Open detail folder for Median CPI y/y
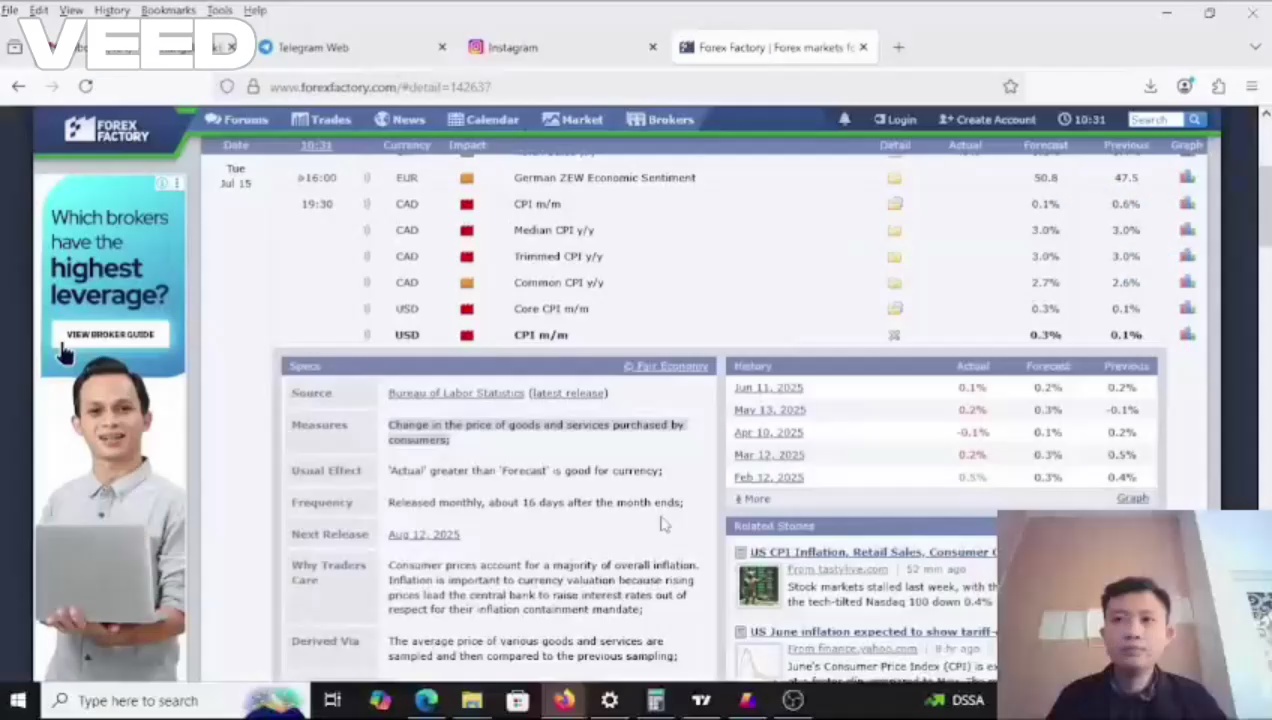 coord(894,230)
